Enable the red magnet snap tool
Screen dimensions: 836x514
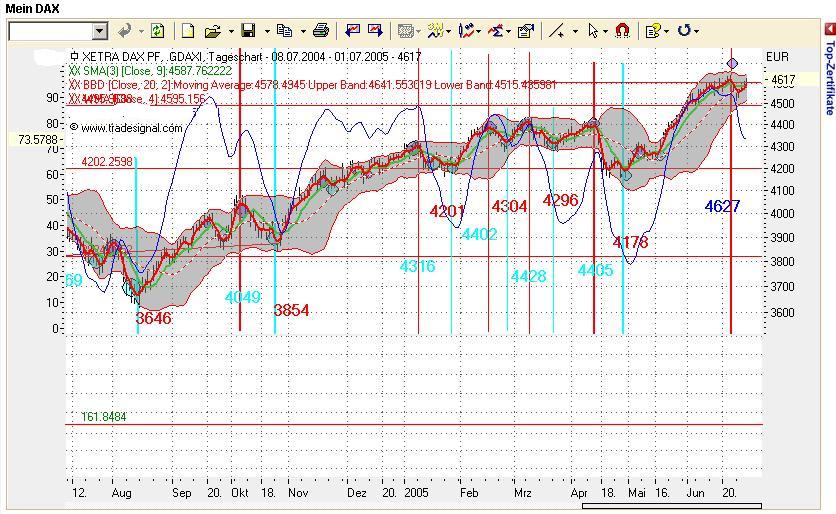(x=622, y=31)
